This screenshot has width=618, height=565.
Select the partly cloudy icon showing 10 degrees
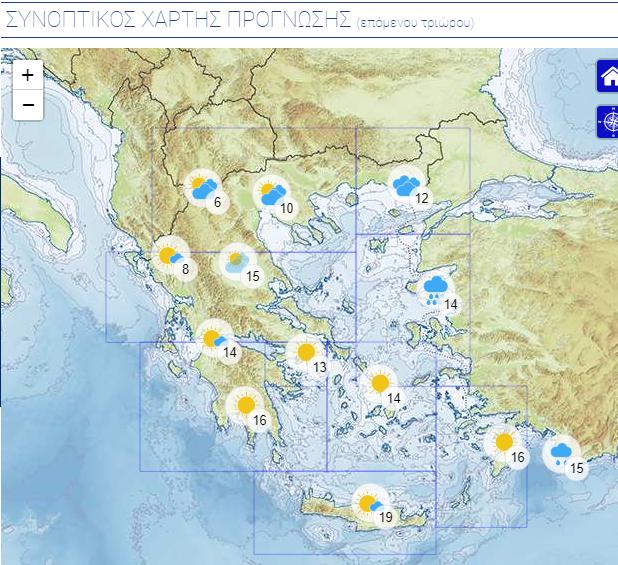(x=272, y=193)
